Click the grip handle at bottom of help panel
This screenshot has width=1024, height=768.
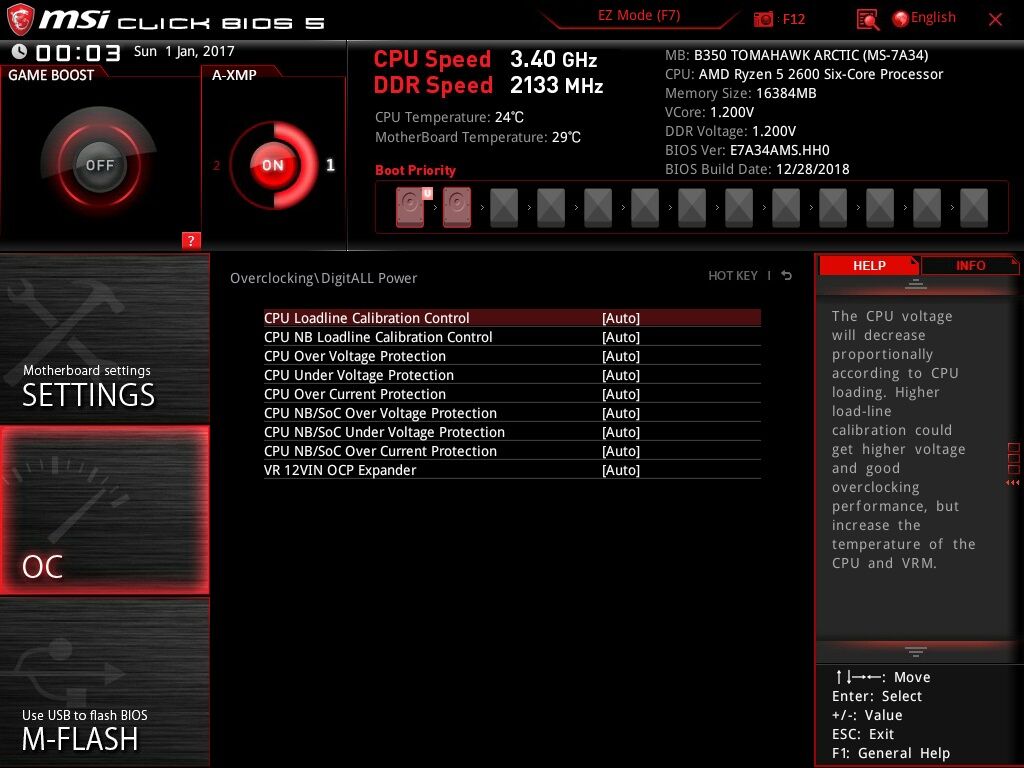[x=916, y=651]
